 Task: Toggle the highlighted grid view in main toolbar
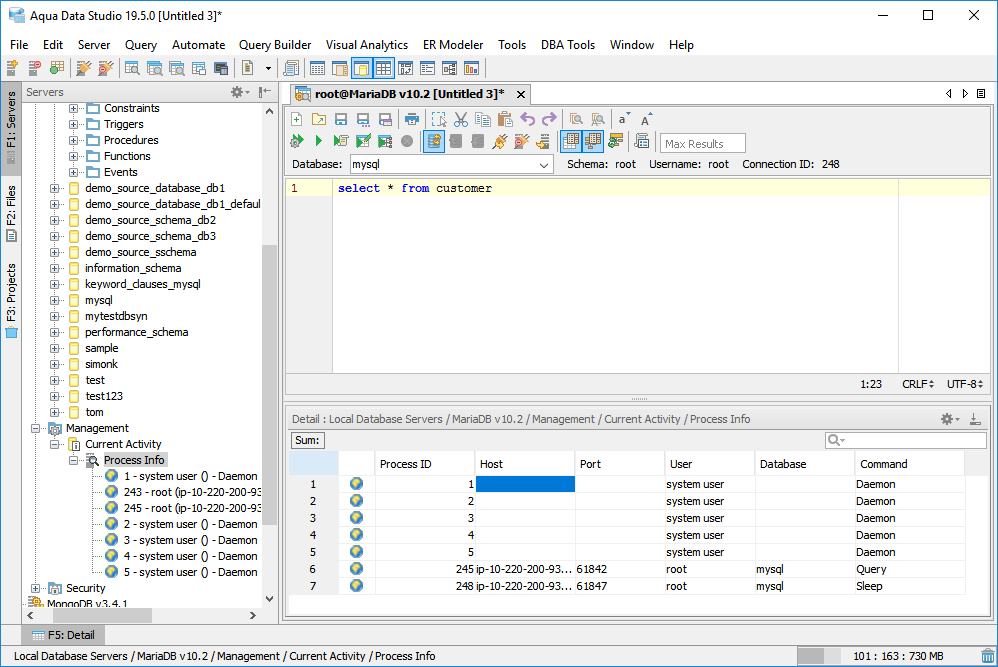pyautogui.click(x=383, y=67)
